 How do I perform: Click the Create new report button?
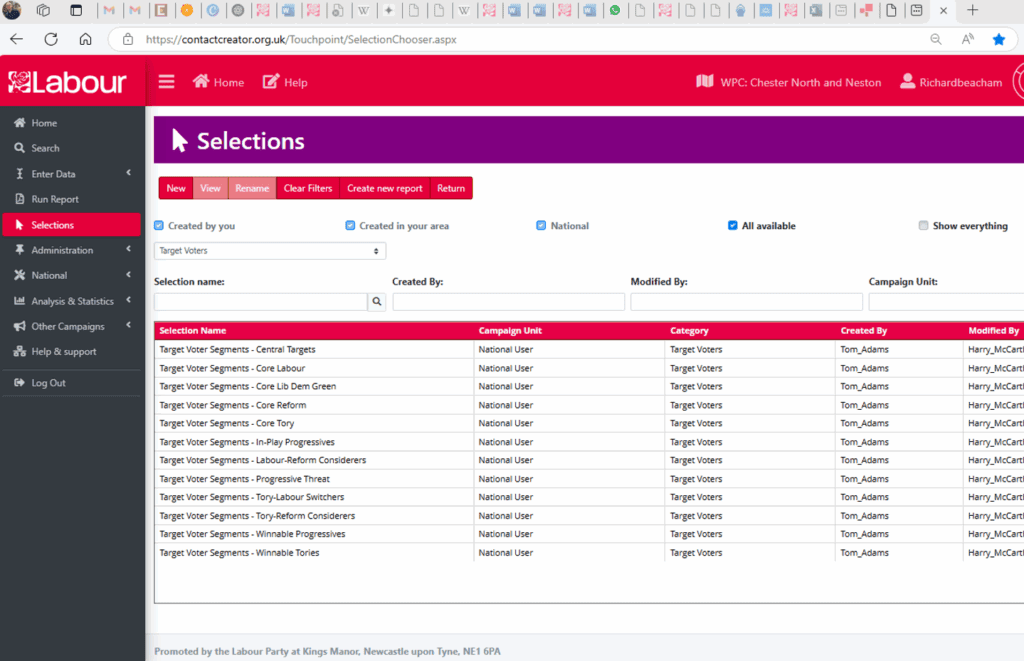384,188
